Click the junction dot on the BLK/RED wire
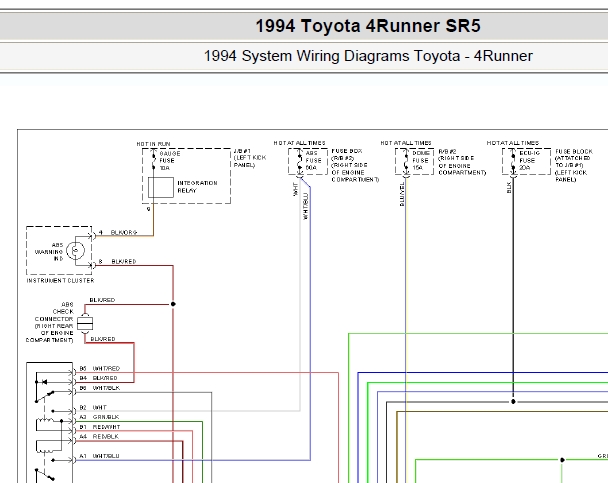 point(173,304)
